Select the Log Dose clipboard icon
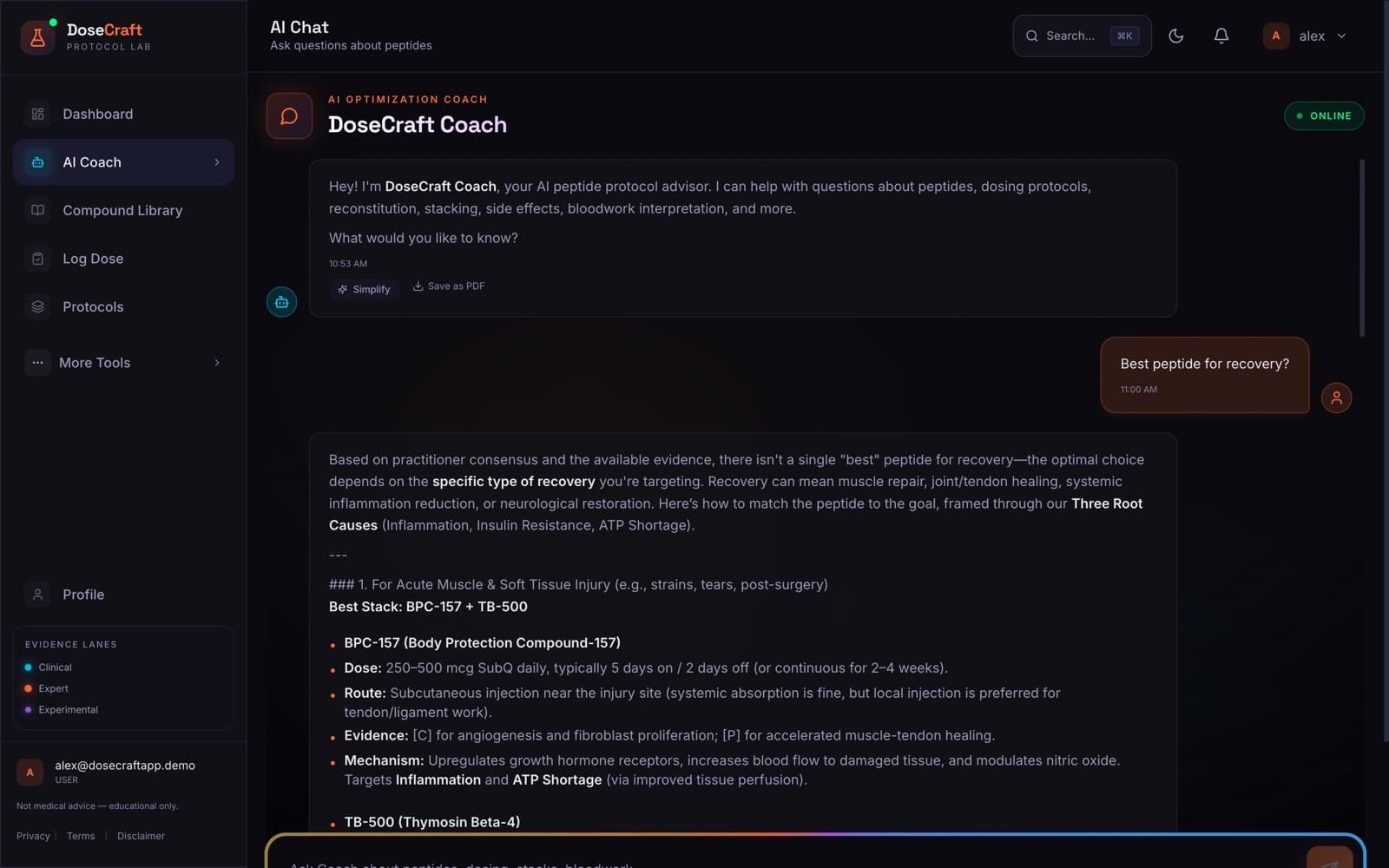Viewport: 1389px width, 868px height. [37, 259]
